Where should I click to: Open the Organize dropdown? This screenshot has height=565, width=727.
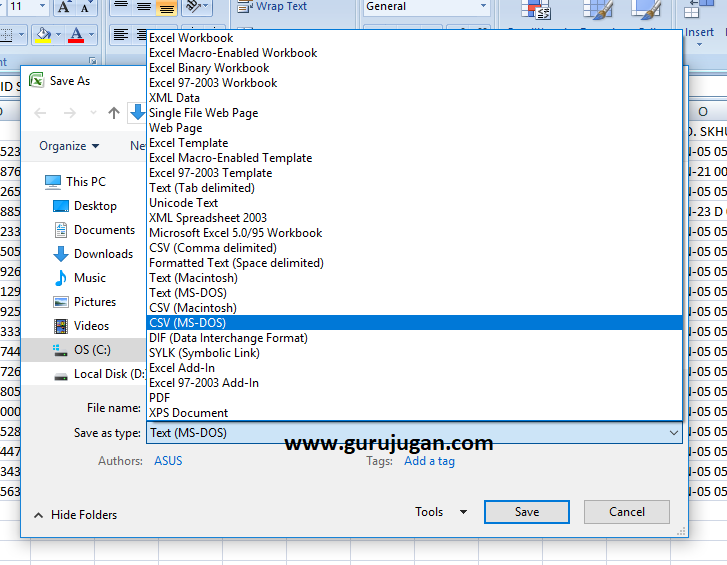click(69, 146)
